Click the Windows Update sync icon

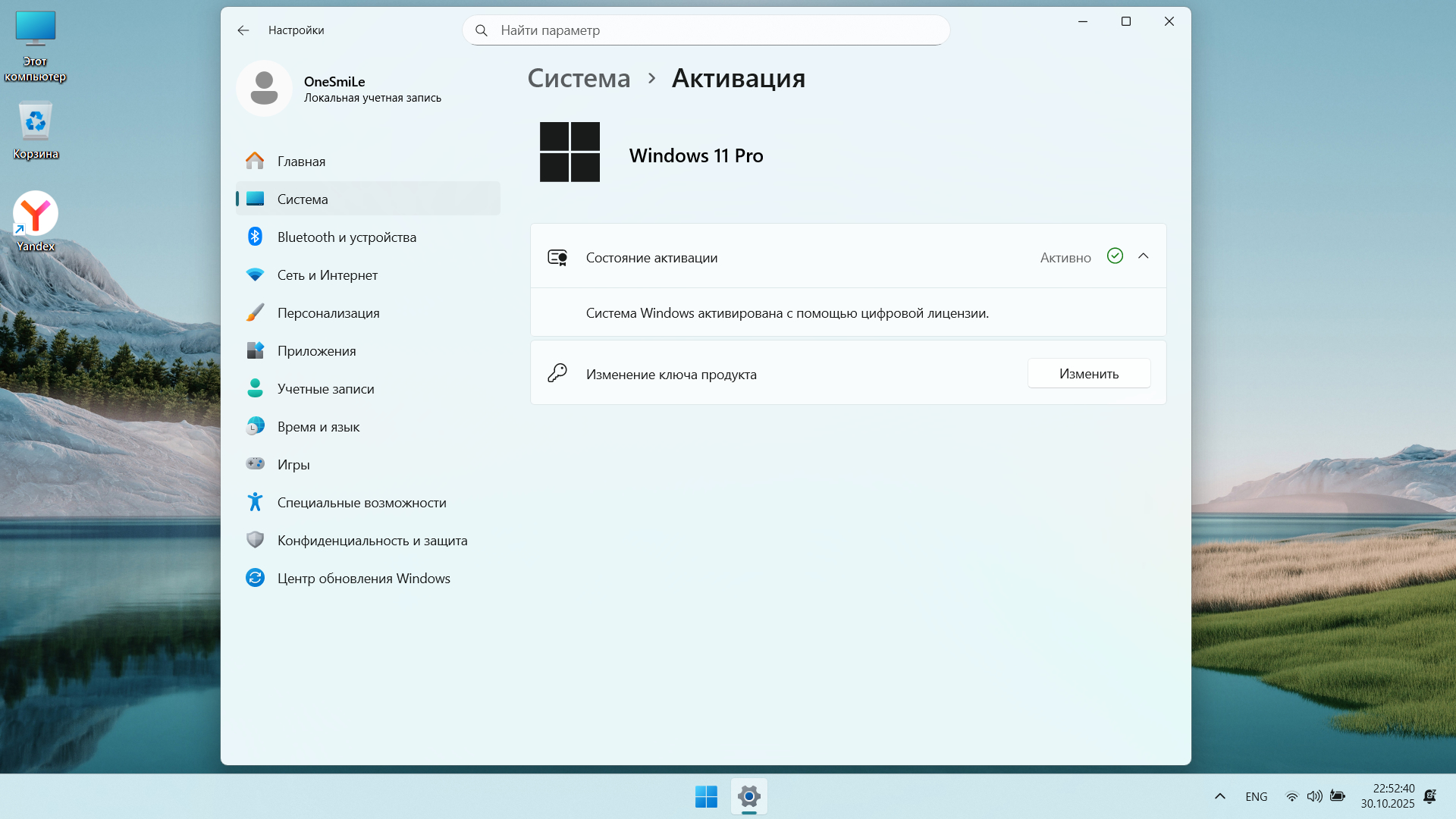(x=255, y=578)
